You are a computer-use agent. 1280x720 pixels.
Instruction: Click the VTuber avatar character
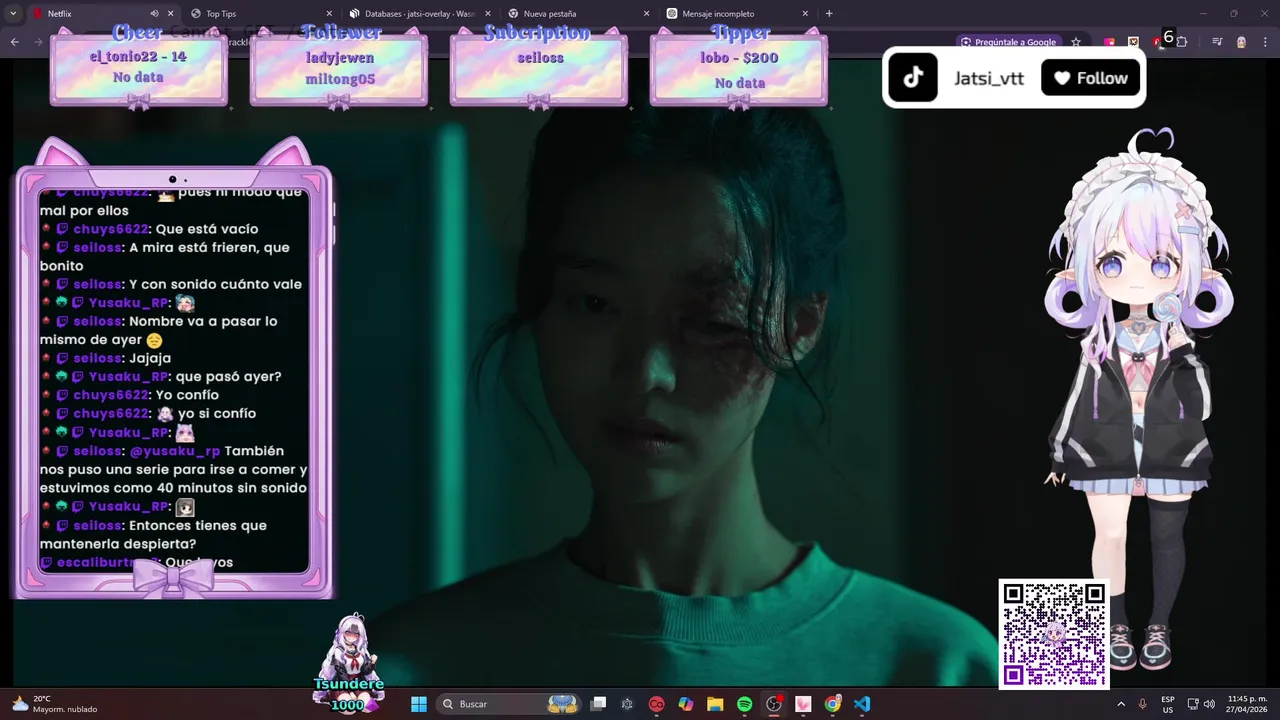pos(1138,400)
